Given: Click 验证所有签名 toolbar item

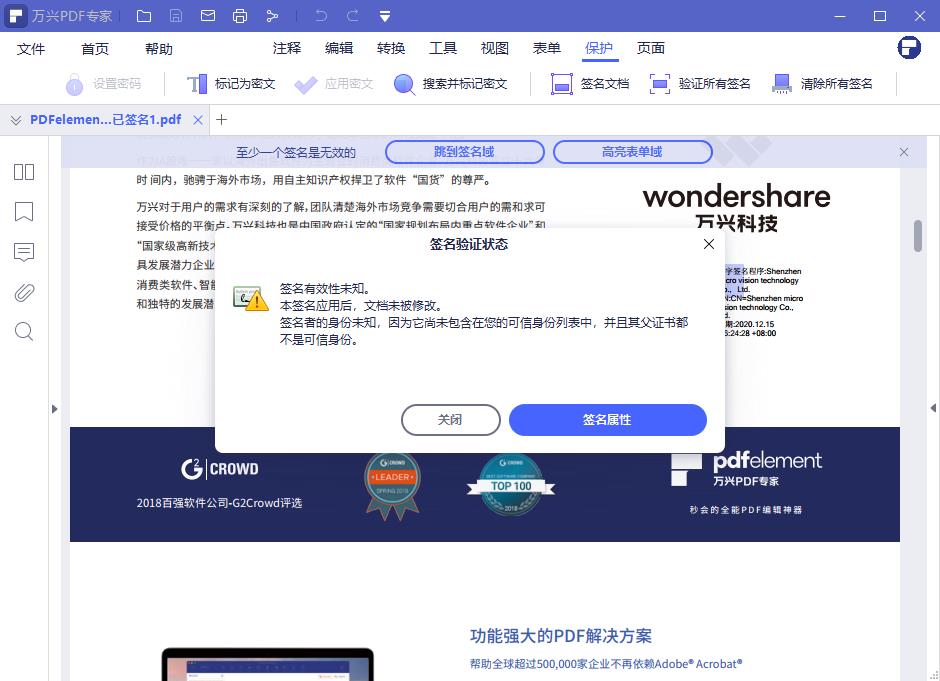Looking at the screenshot, I should coord(700,84).
